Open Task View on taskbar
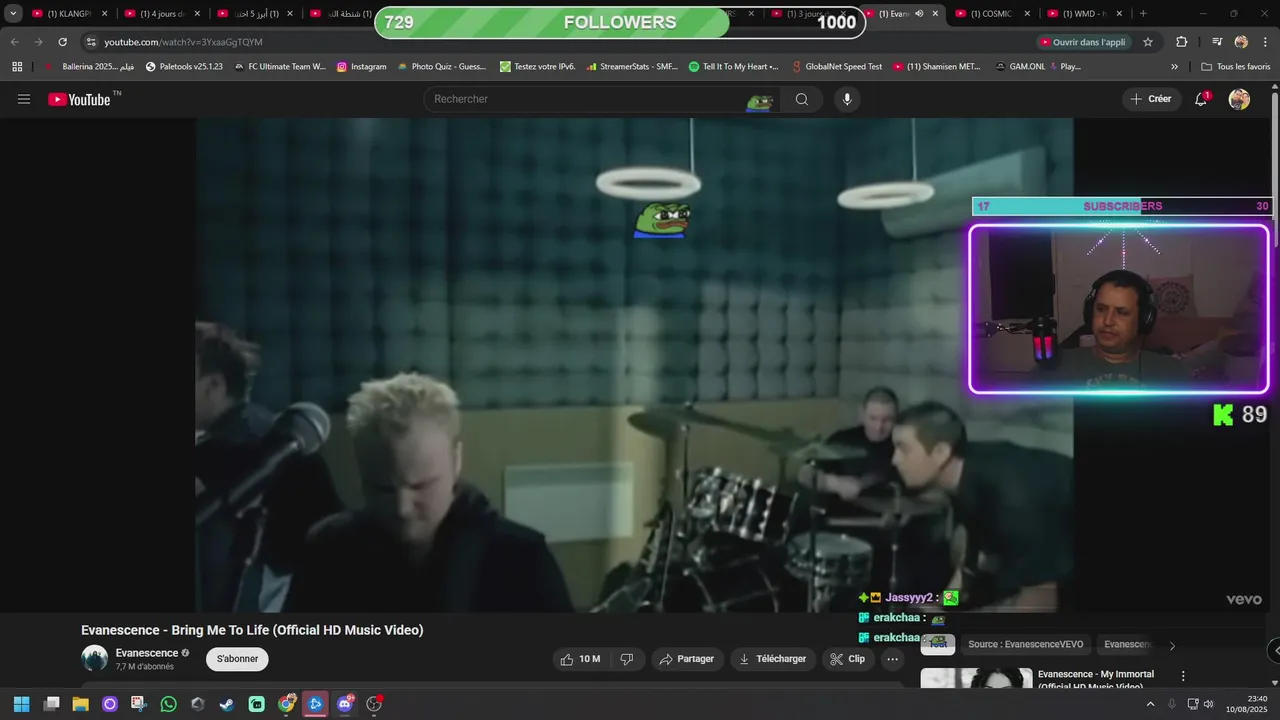 [x=52, y=704]
